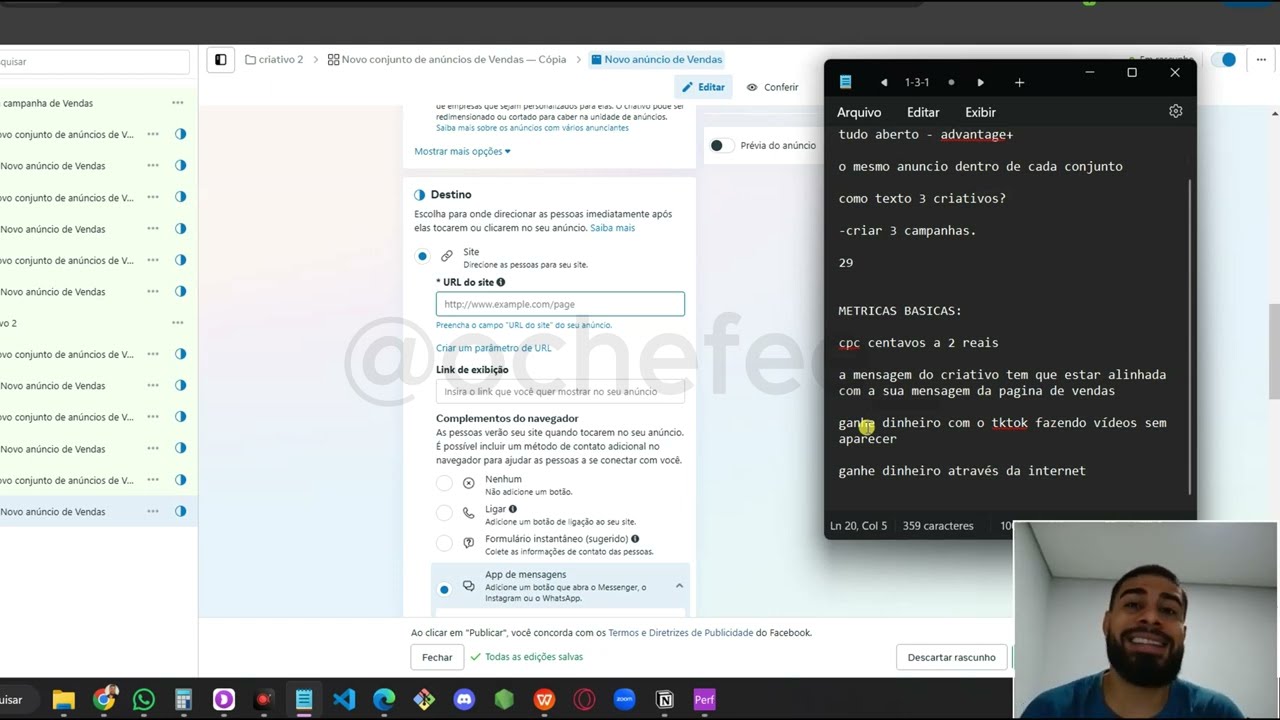
Task: Go to criativo 2 breadcrumb
Action: 273,60
